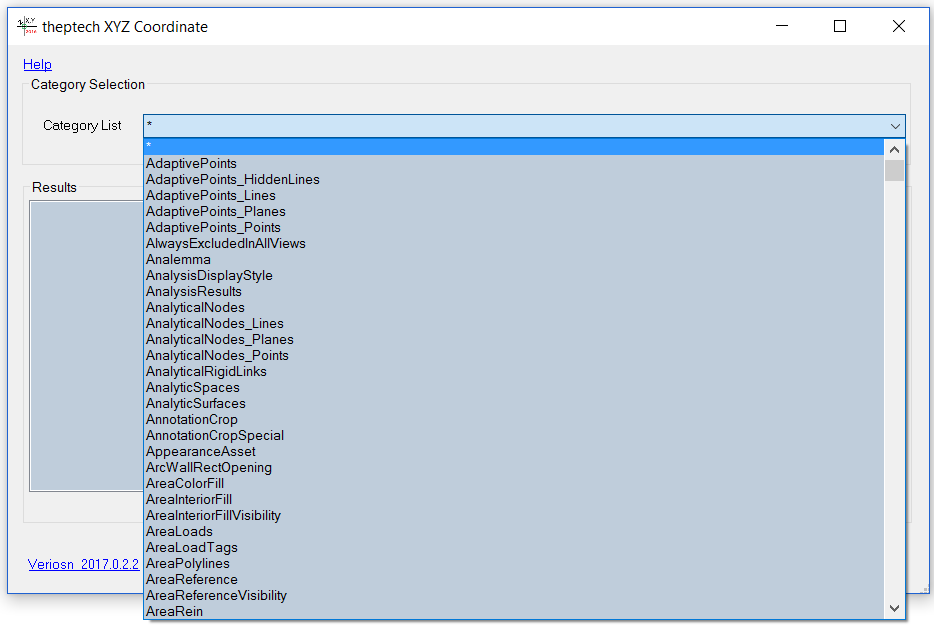Choose AreaLoadTags in the list
Image resolution: width=934 pixels, height=630 pixels.
(513, 547)
